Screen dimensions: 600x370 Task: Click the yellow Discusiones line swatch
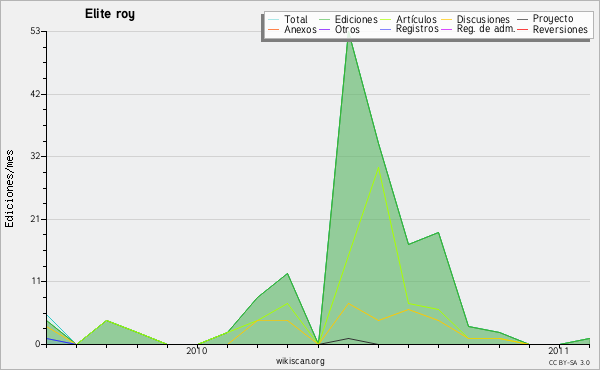[446, 20]
